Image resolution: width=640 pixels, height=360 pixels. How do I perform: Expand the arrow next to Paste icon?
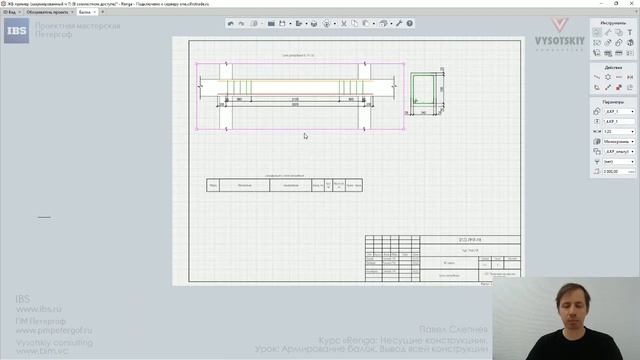click(x=373, y=24)
